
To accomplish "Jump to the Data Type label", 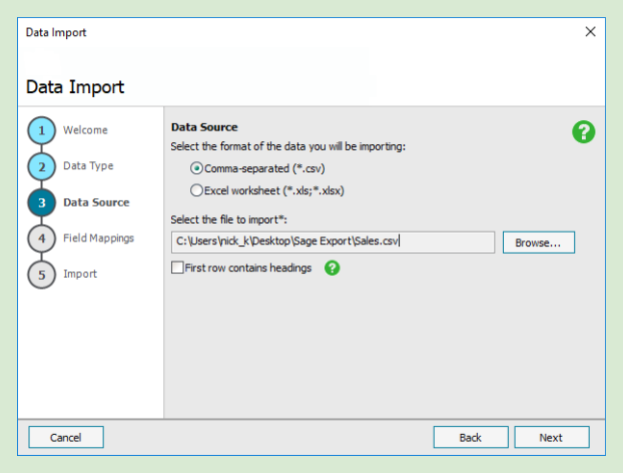I will click(x=88, y=166).
